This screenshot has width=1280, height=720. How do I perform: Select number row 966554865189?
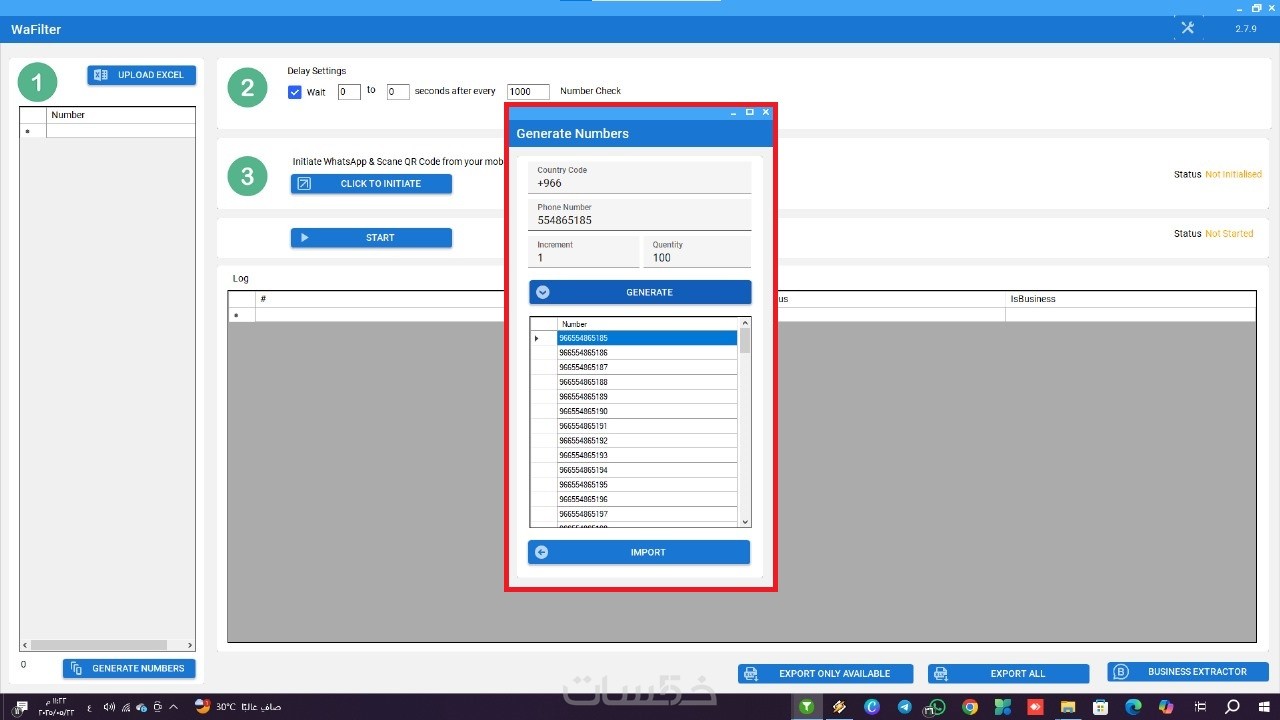point(647,397)
